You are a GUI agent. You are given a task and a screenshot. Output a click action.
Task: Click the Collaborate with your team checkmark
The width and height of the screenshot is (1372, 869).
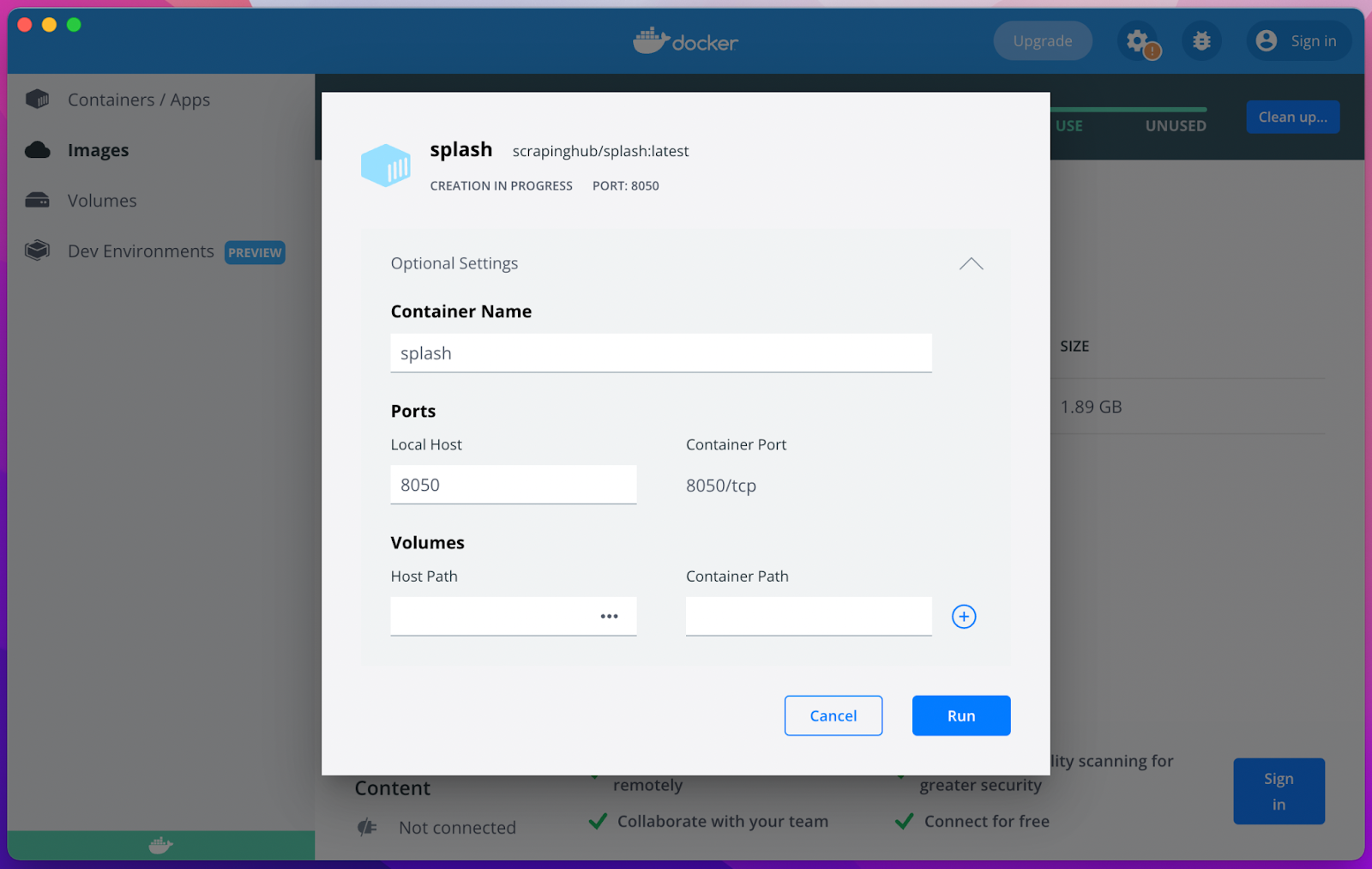point(598,821)
